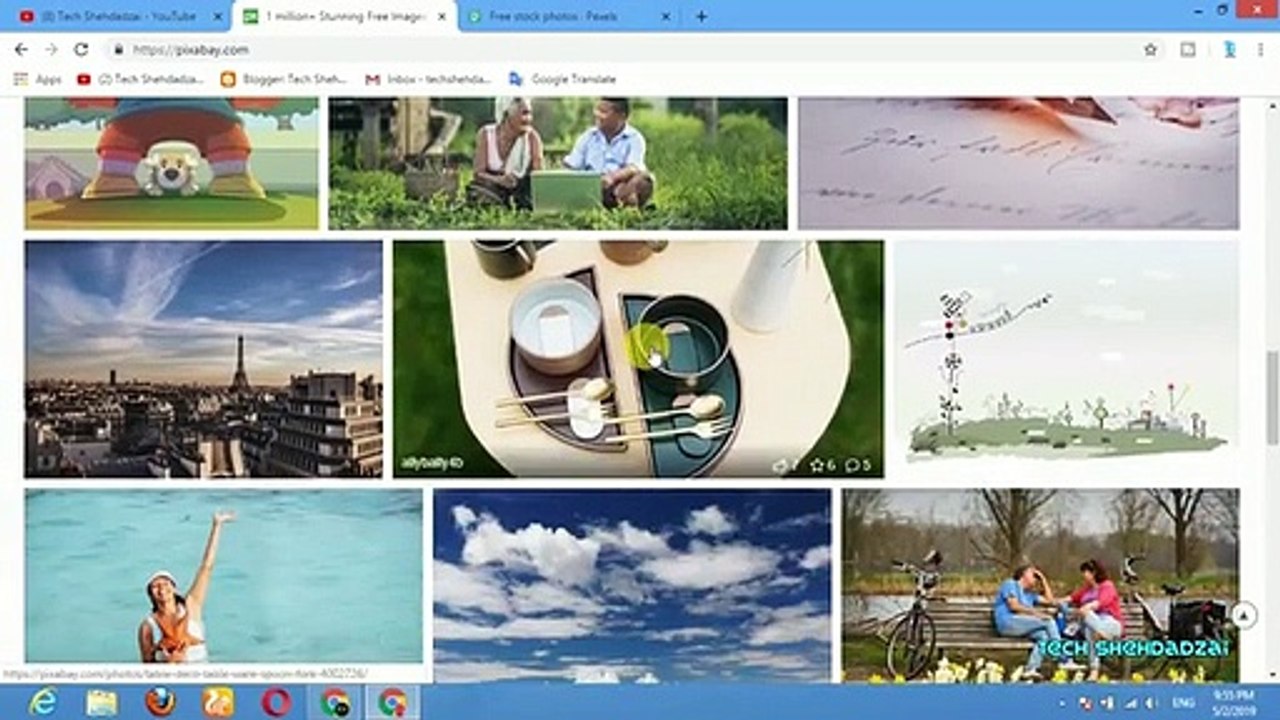Switch to the first Chrome taskbar window

click(335, 702)
